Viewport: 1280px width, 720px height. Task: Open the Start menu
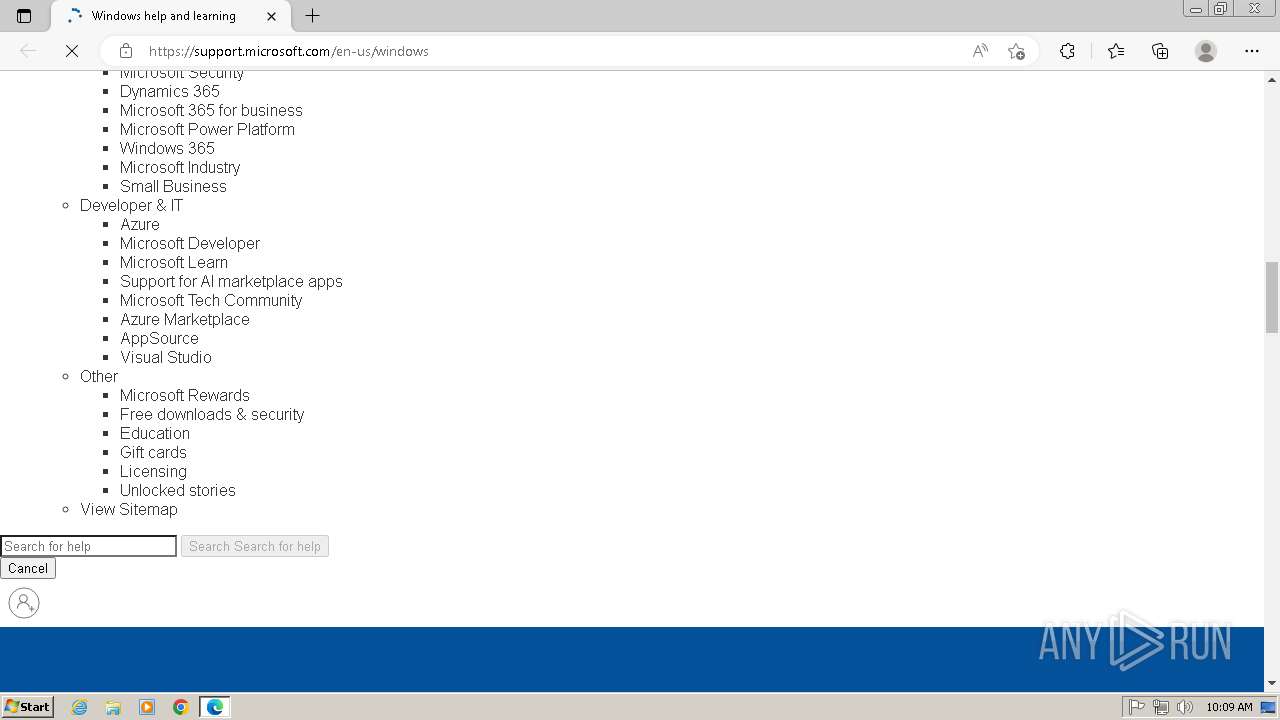click(x=27, y=706)
